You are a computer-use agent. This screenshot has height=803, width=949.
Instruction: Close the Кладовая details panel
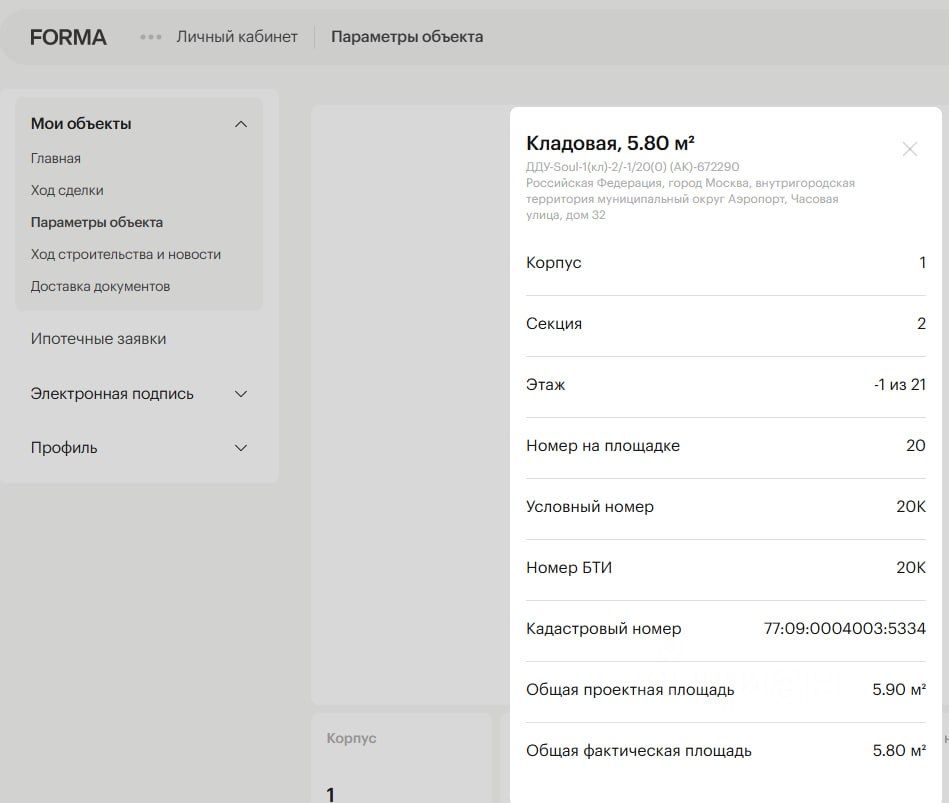[x=909, y=149]
